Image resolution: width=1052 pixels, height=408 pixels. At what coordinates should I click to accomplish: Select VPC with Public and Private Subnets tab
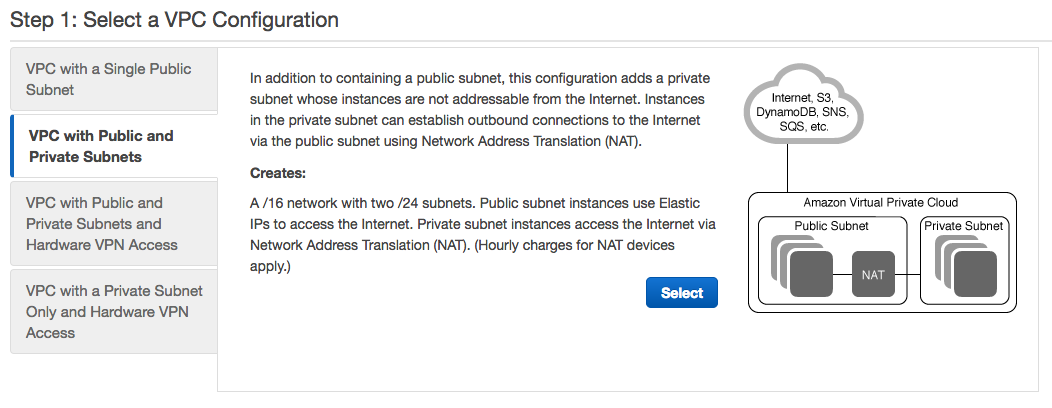point(115,146)
